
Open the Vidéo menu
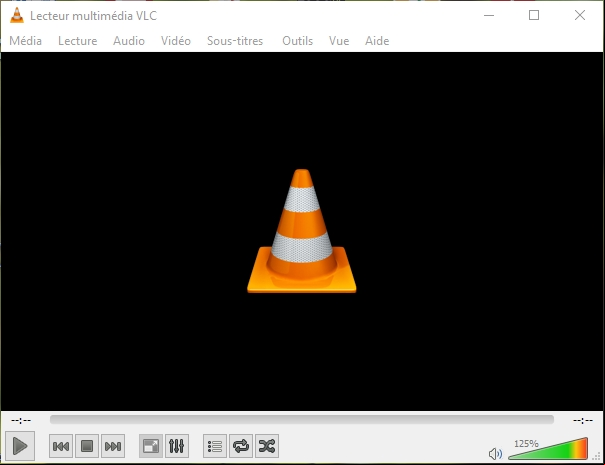point(176,41)
